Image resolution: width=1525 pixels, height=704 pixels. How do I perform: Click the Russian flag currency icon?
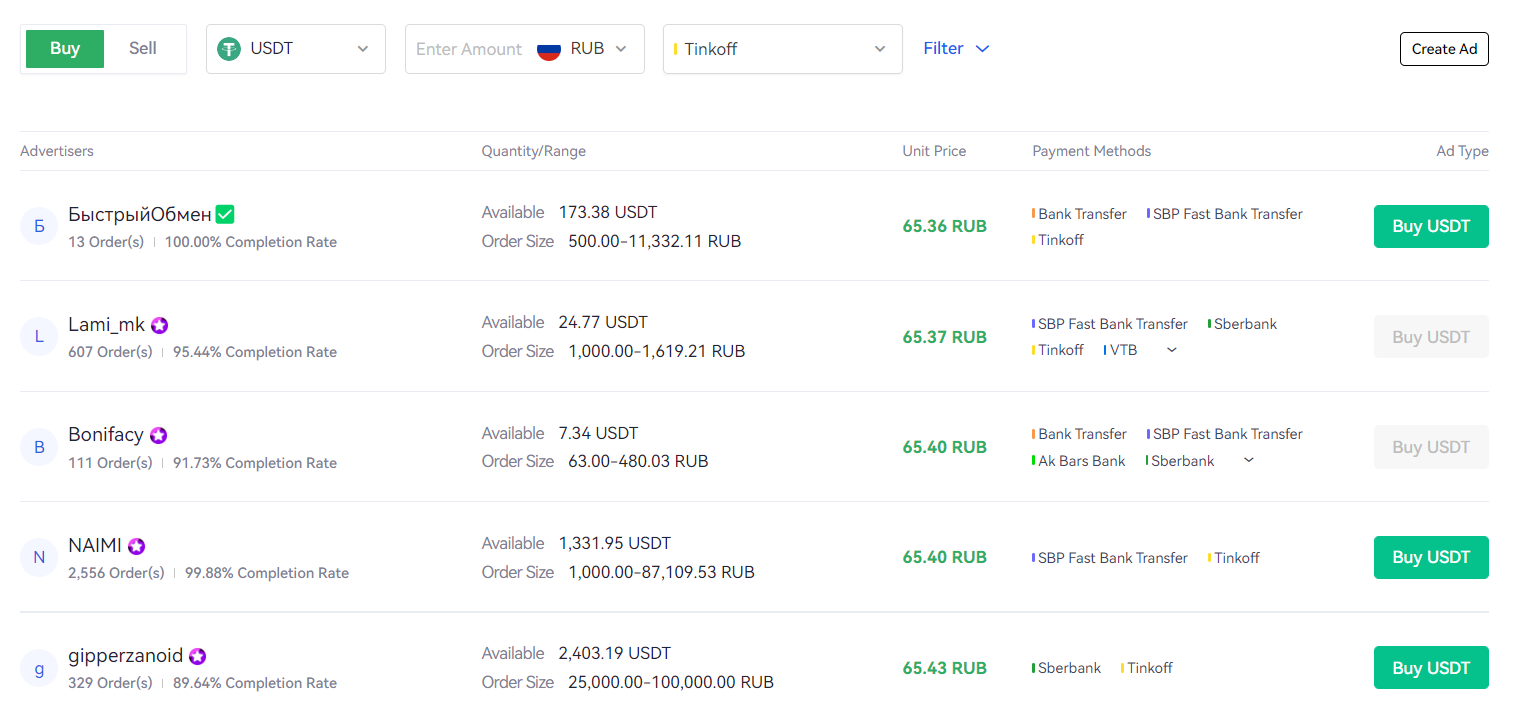click(549, 49)
